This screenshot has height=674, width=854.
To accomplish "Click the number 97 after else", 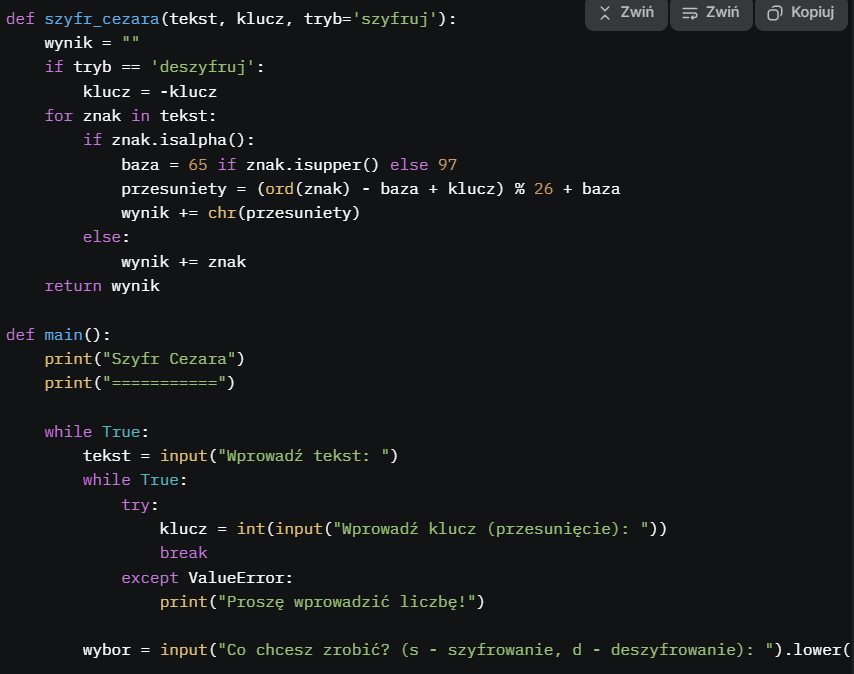I will pyautogui.click(x=447, y=164).
